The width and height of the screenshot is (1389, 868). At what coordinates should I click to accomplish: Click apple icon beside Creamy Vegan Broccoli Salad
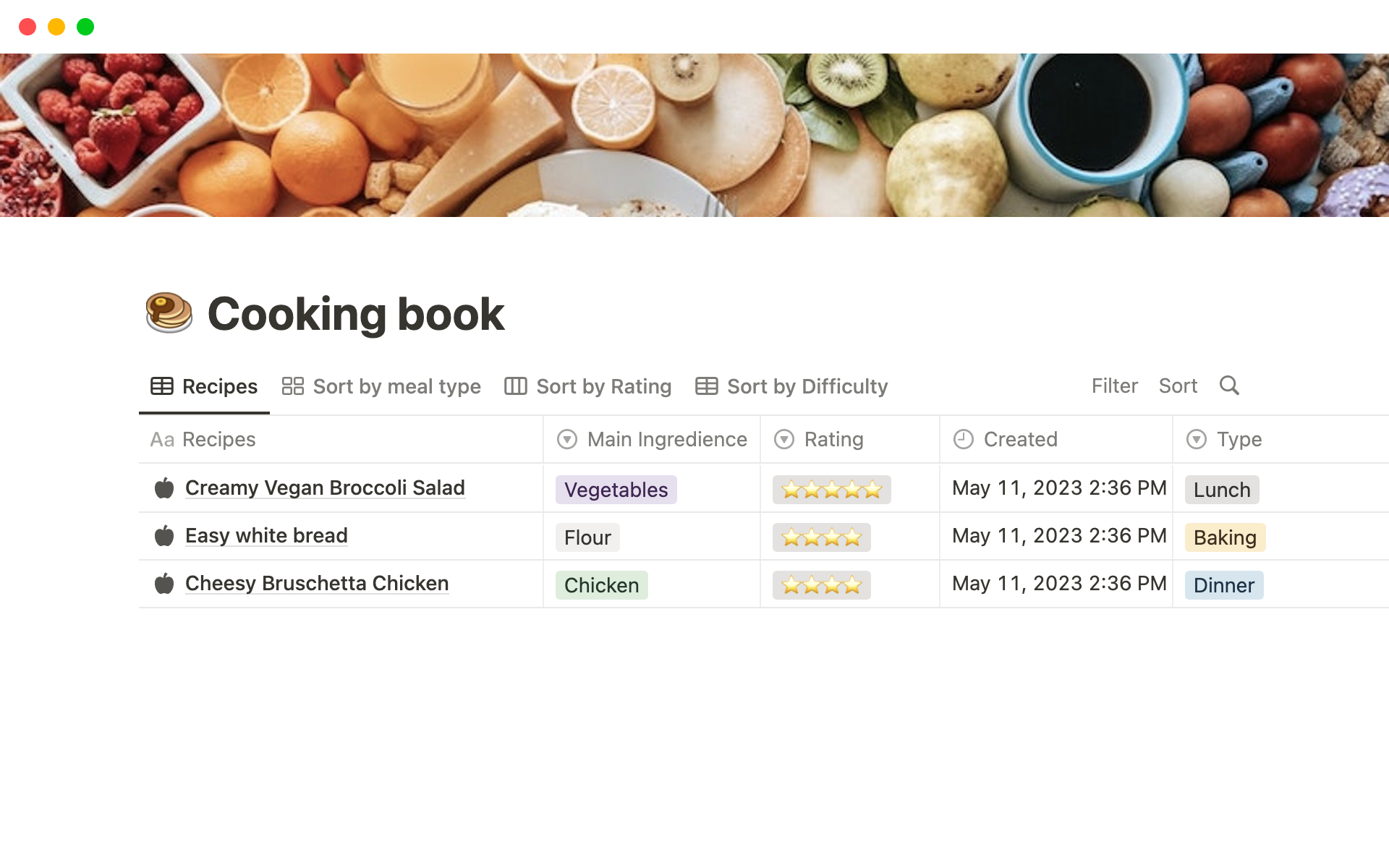click(x=164, y=488)
